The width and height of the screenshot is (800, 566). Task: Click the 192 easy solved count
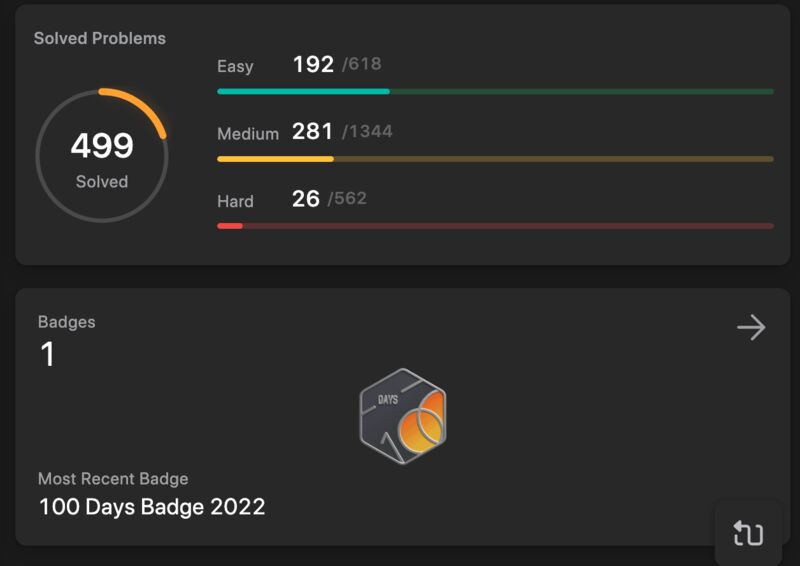coord(313,64)
